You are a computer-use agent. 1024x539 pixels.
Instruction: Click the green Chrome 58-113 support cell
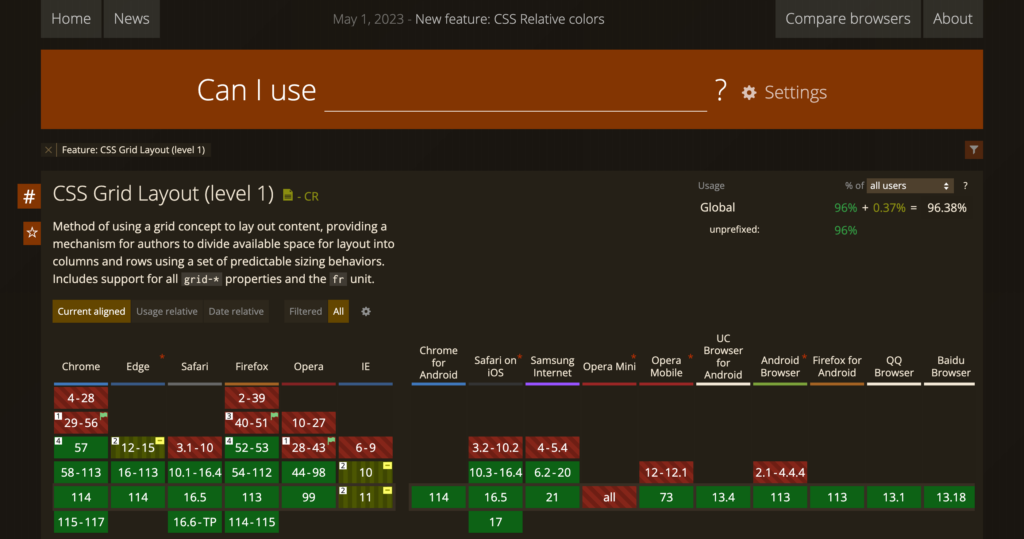pyautogui.click(x=81, y=472)
